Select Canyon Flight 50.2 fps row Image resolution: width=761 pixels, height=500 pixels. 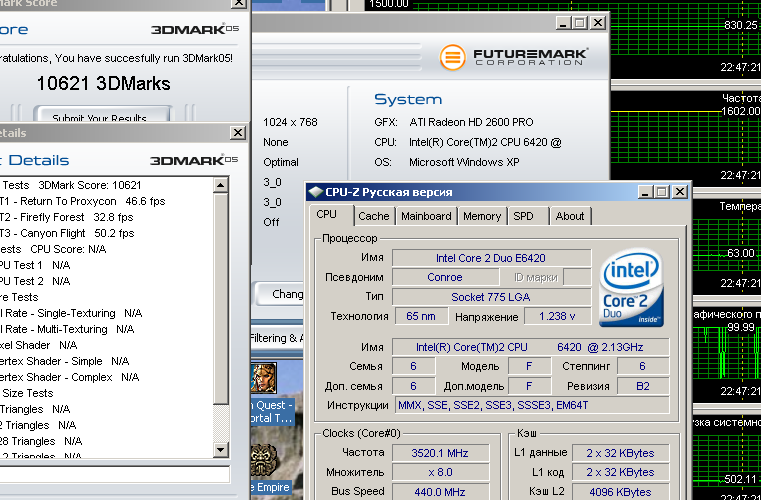tap(107, 233)
